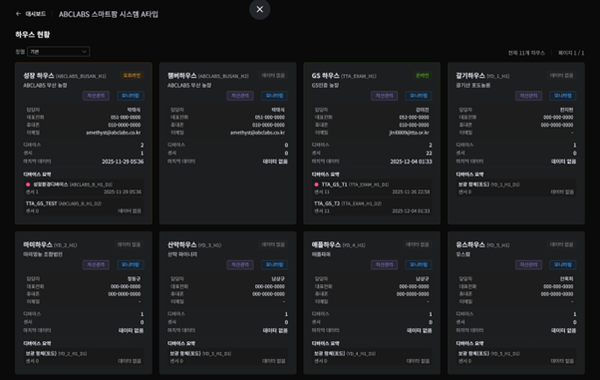Select TTA_GS_T1 device row
This screenshot has height=380, width=600.
372,188
